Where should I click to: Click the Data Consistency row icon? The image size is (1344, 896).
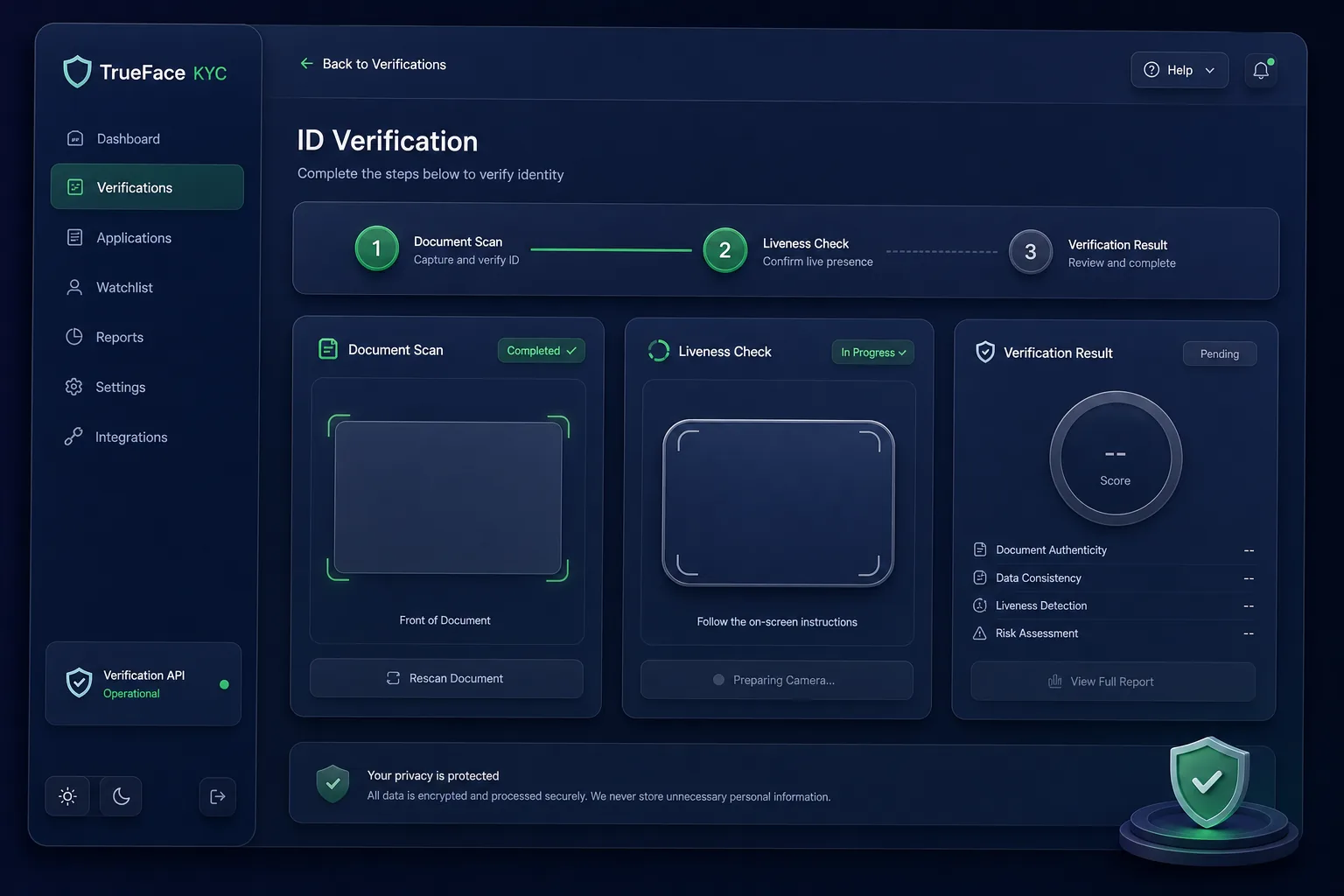(980, 577)
